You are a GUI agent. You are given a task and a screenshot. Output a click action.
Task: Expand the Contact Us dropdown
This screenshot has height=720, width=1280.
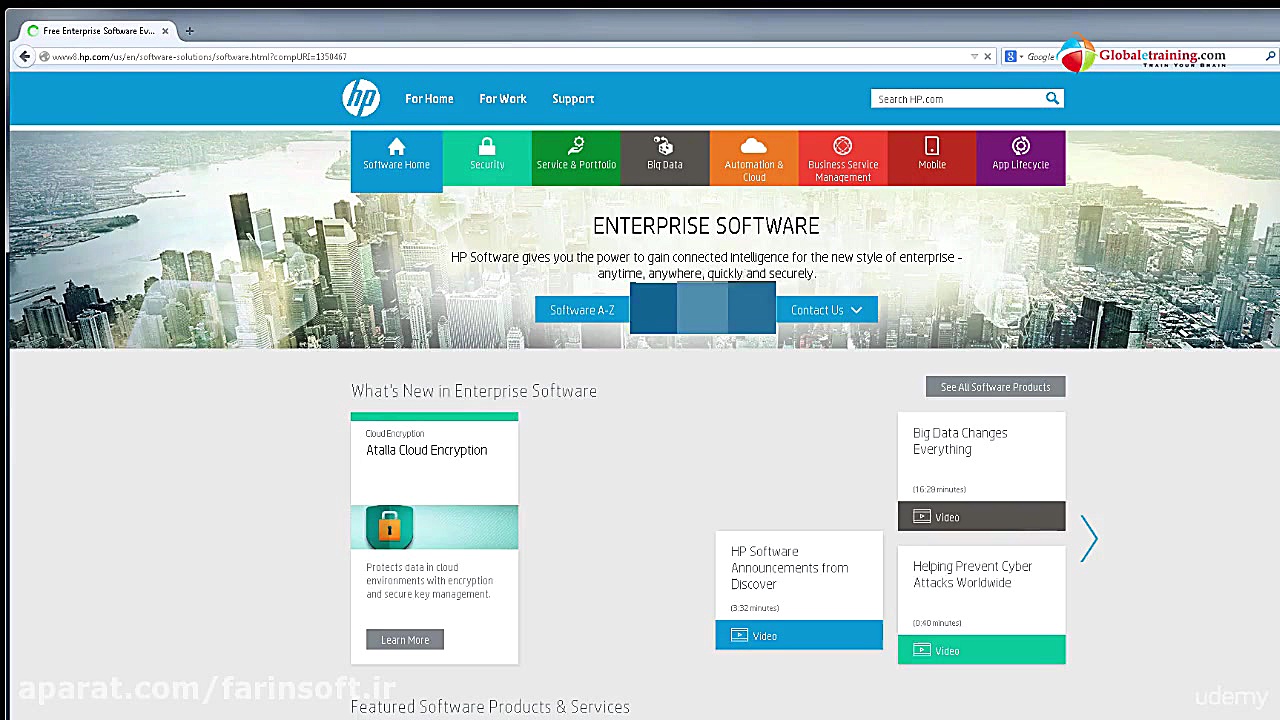point(827,310)
